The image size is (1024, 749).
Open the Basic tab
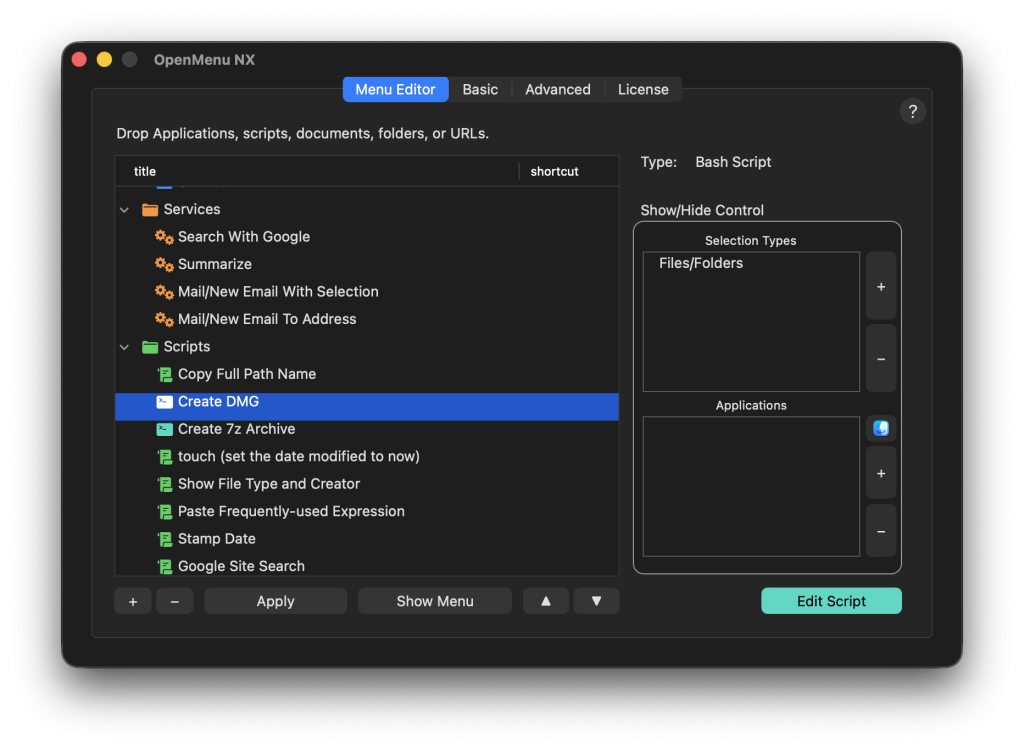tap(480, 89)
